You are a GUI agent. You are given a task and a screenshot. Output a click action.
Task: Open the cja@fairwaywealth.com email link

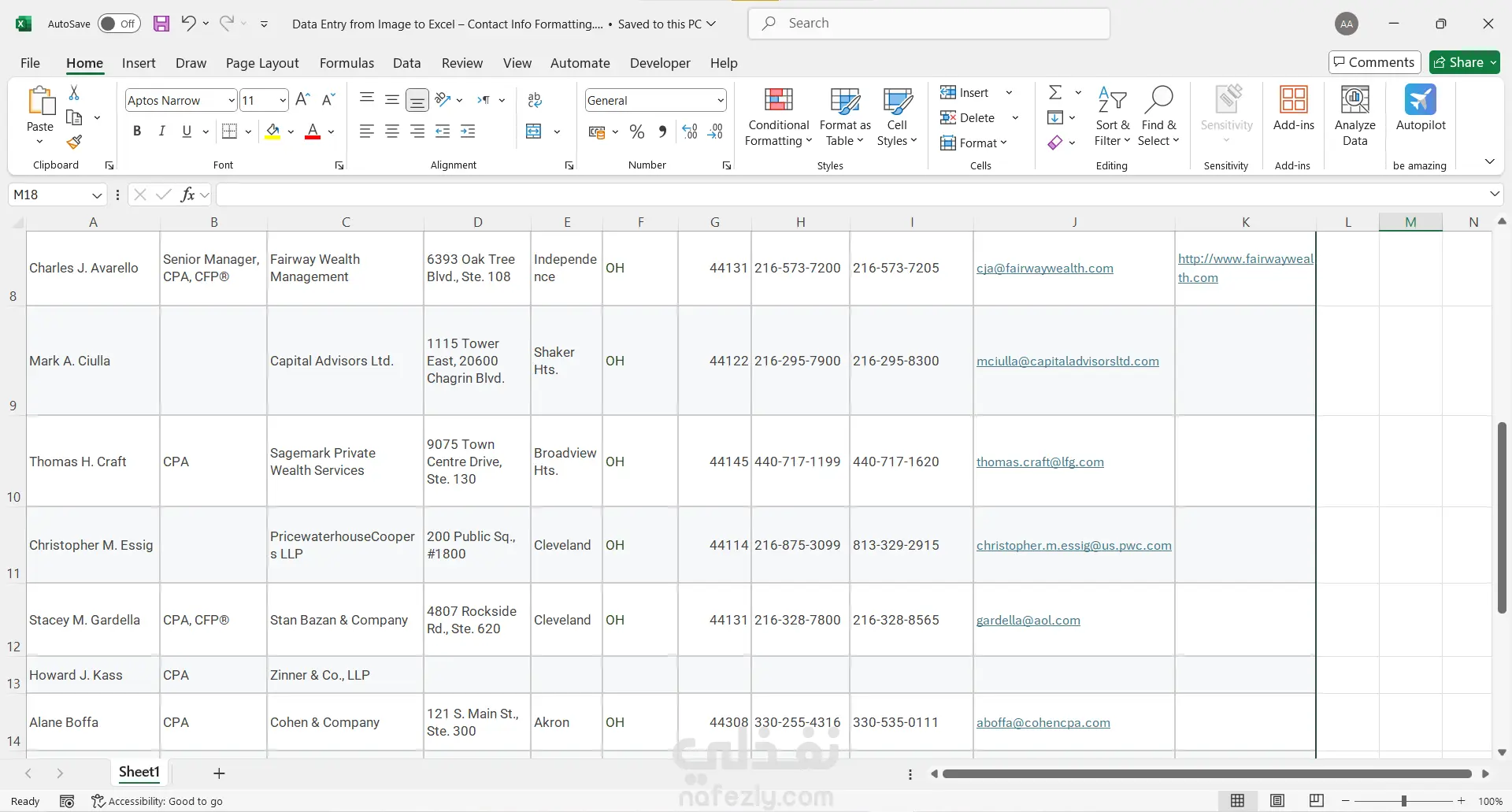1044,269
